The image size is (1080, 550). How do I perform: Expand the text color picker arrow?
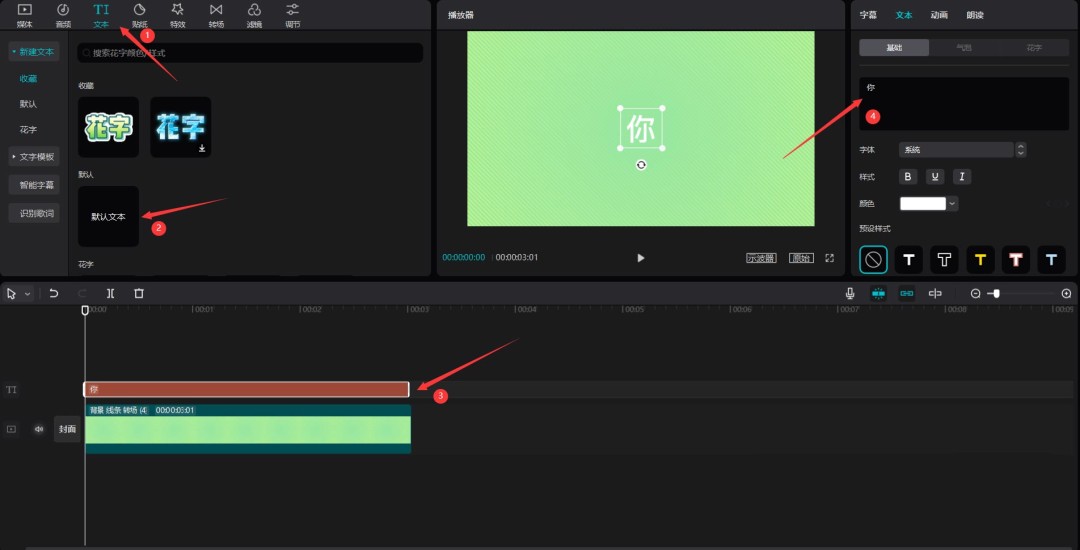(x=953, y=203)
